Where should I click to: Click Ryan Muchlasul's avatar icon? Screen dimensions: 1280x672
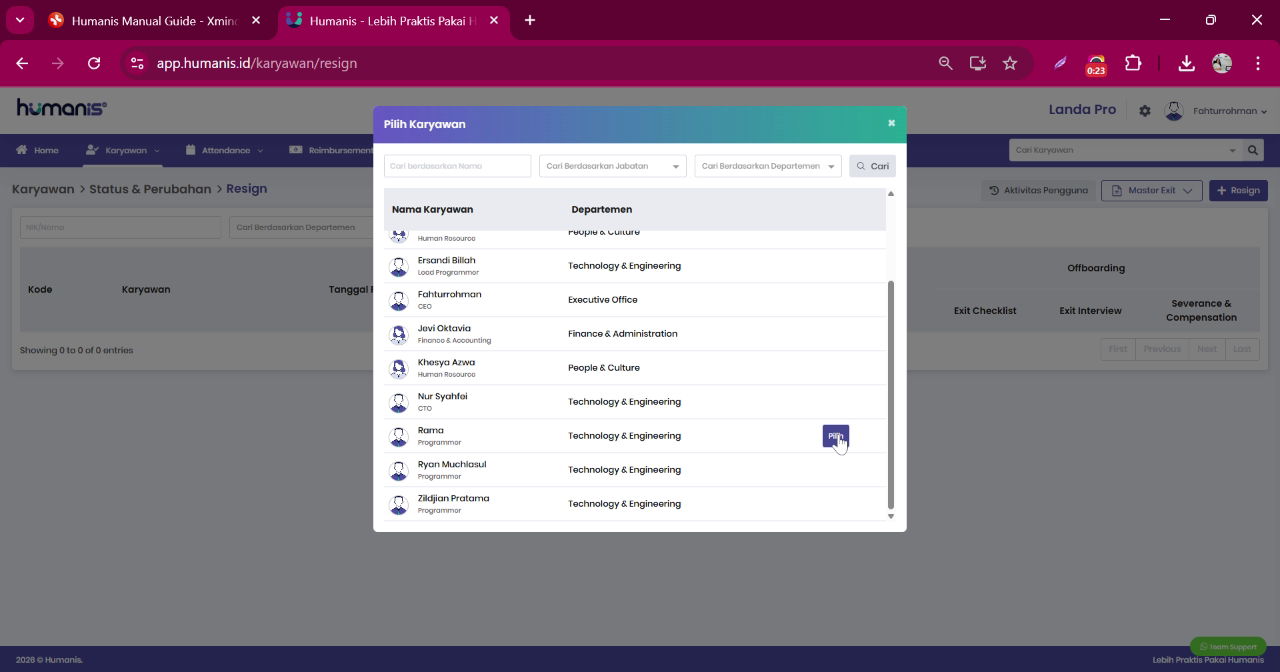point(399,471)
